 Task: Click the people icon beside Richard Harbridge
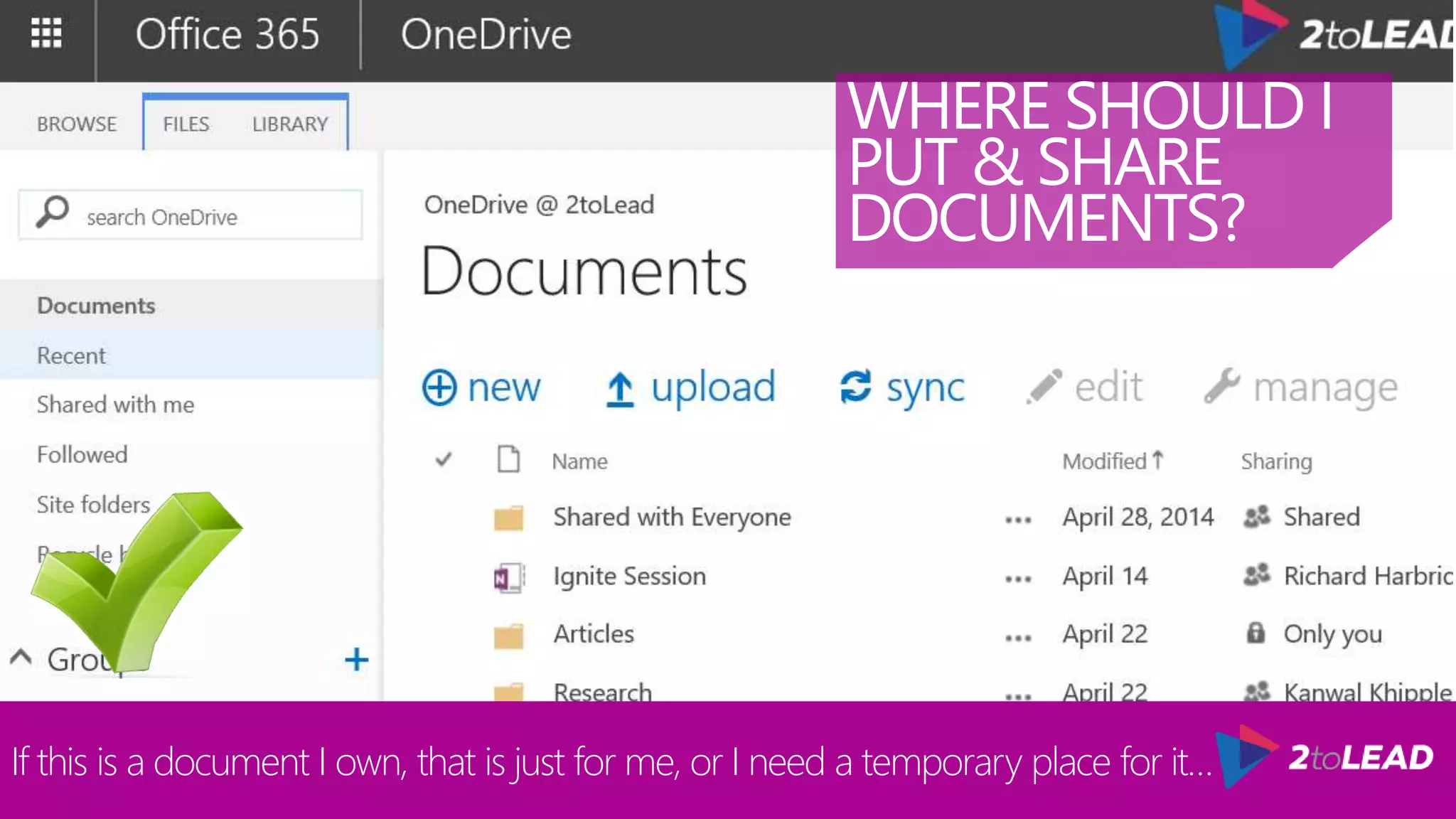pos(1257,574)
